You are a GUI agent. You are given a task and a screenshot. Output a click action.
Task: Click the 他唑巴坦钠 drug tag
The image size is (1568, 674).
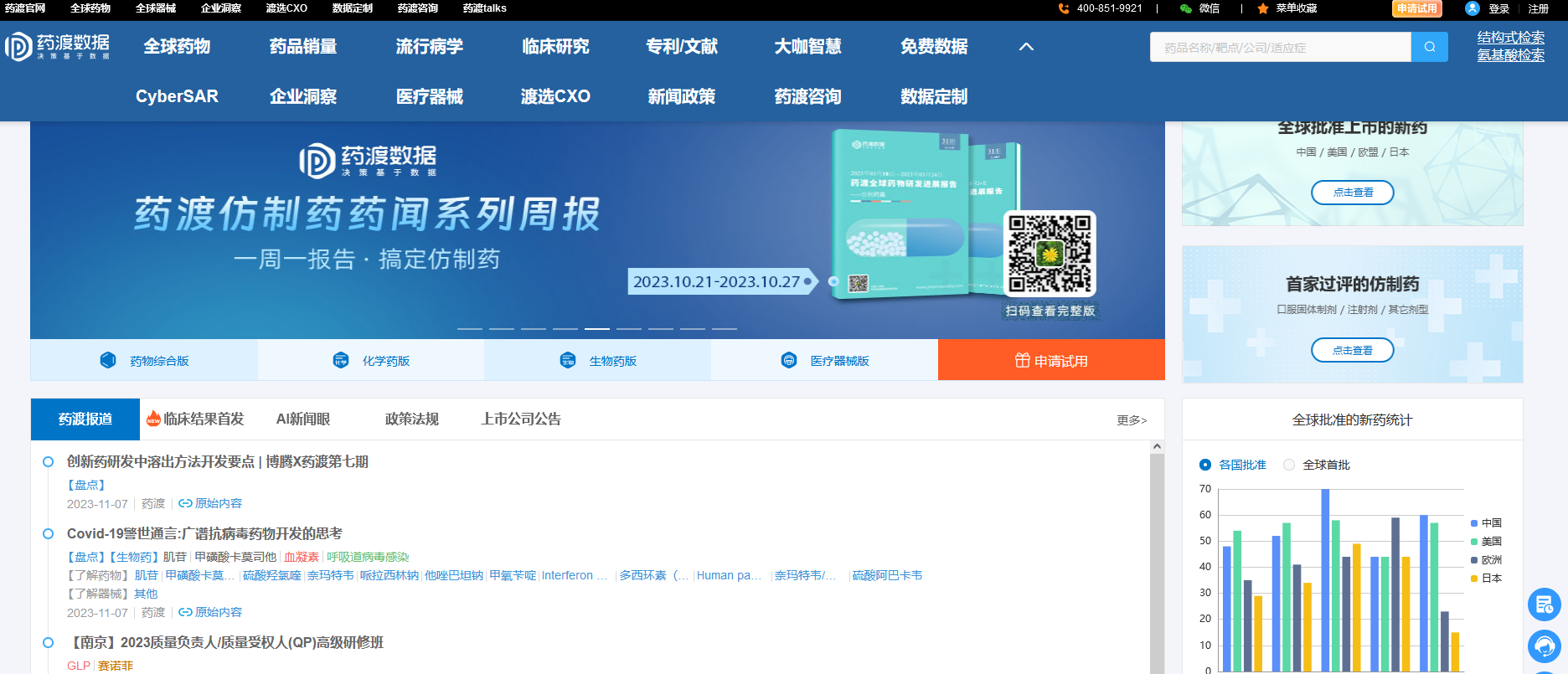[x=454, y=575]
